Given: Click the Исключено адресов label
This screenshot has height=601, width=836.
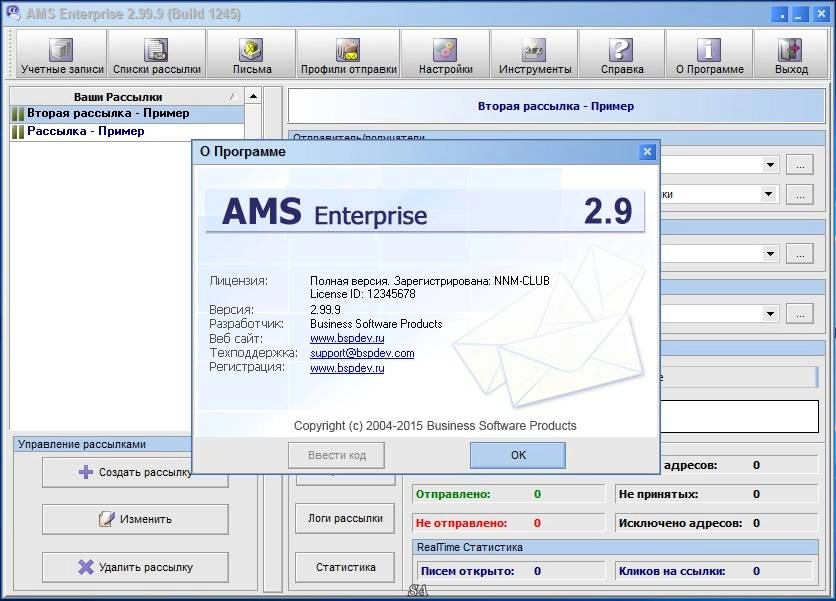Looking at the screenshot, I should pos(680,523).
